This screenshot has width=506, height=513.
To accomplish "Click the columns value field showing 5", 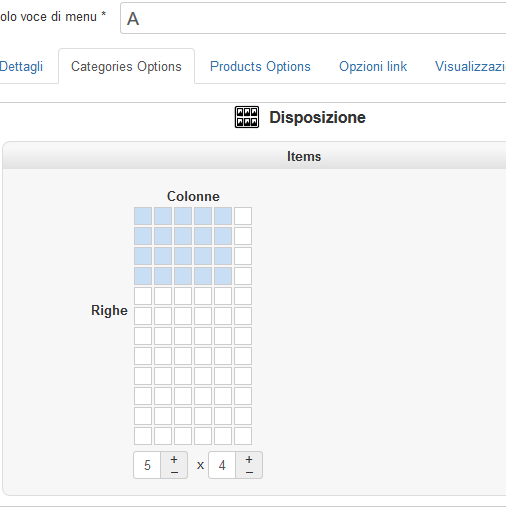I will pyautogui.click(x=147, y=465).
